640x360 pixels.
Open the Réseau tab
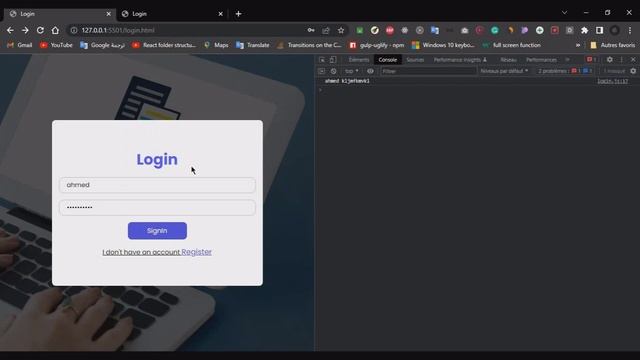point(508,60)
